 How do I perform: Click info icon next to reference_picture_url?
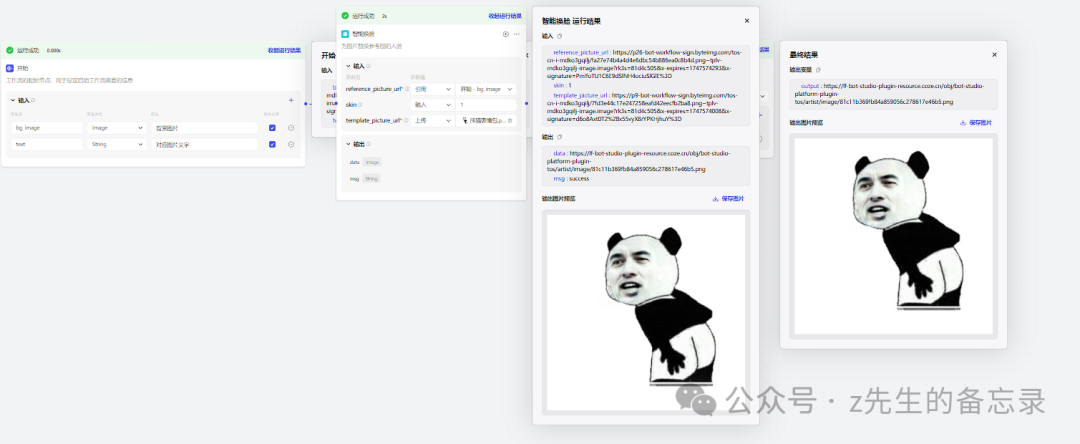coord(406,89)
